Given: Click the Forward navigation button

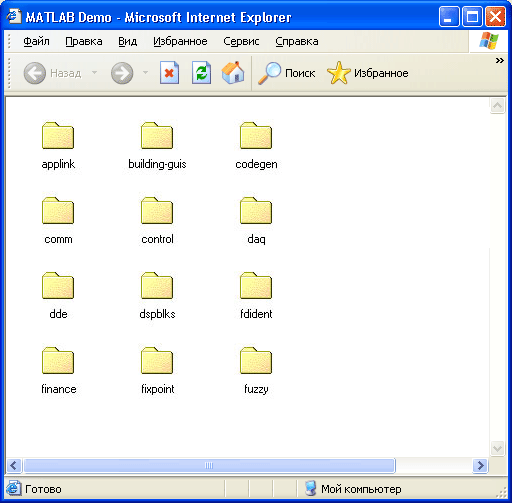Looking at the screenshot, I should [x=122, y=73].
